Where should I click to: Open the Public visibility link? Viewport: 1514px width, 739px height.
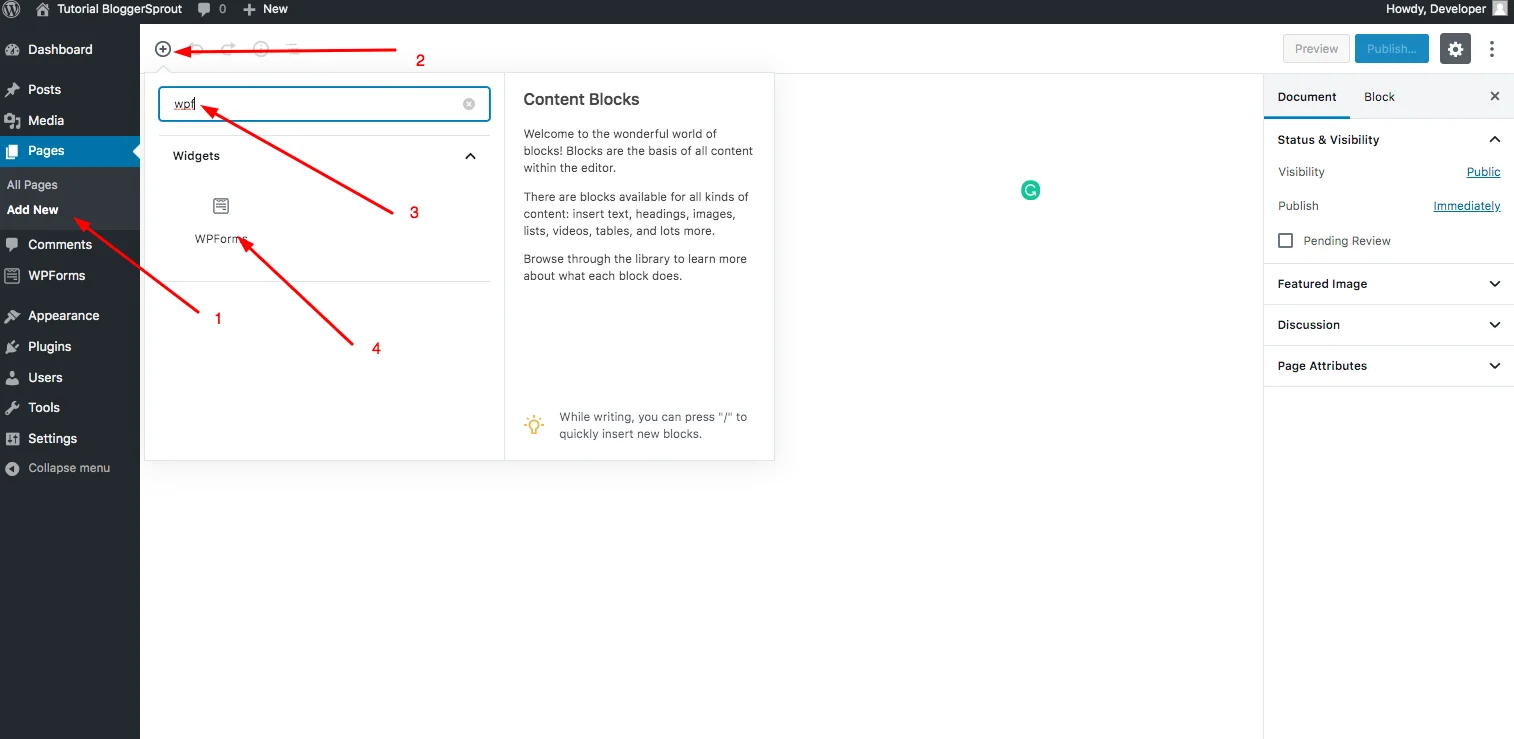coord(1483,171)
